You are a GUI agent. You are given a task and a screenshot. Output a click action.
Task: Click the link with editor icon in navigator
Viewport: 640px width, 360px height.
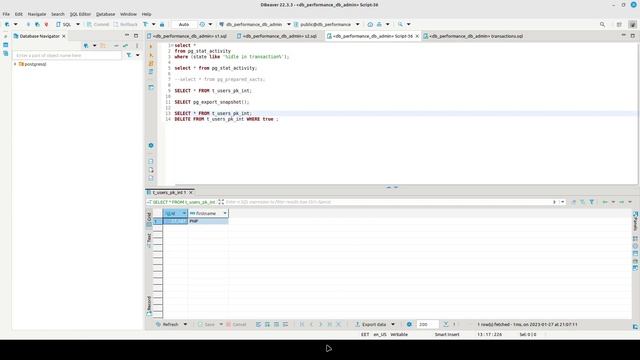[126, 45]
